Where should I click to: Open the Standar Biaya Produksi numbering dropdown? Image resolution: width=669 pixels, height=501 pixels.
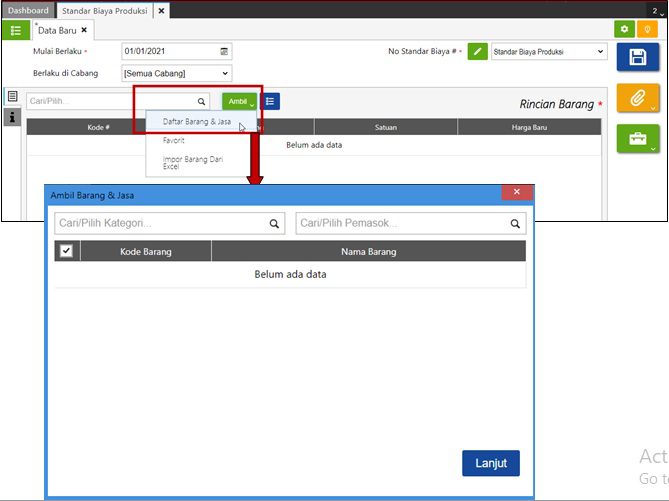[x=548, y=51]
